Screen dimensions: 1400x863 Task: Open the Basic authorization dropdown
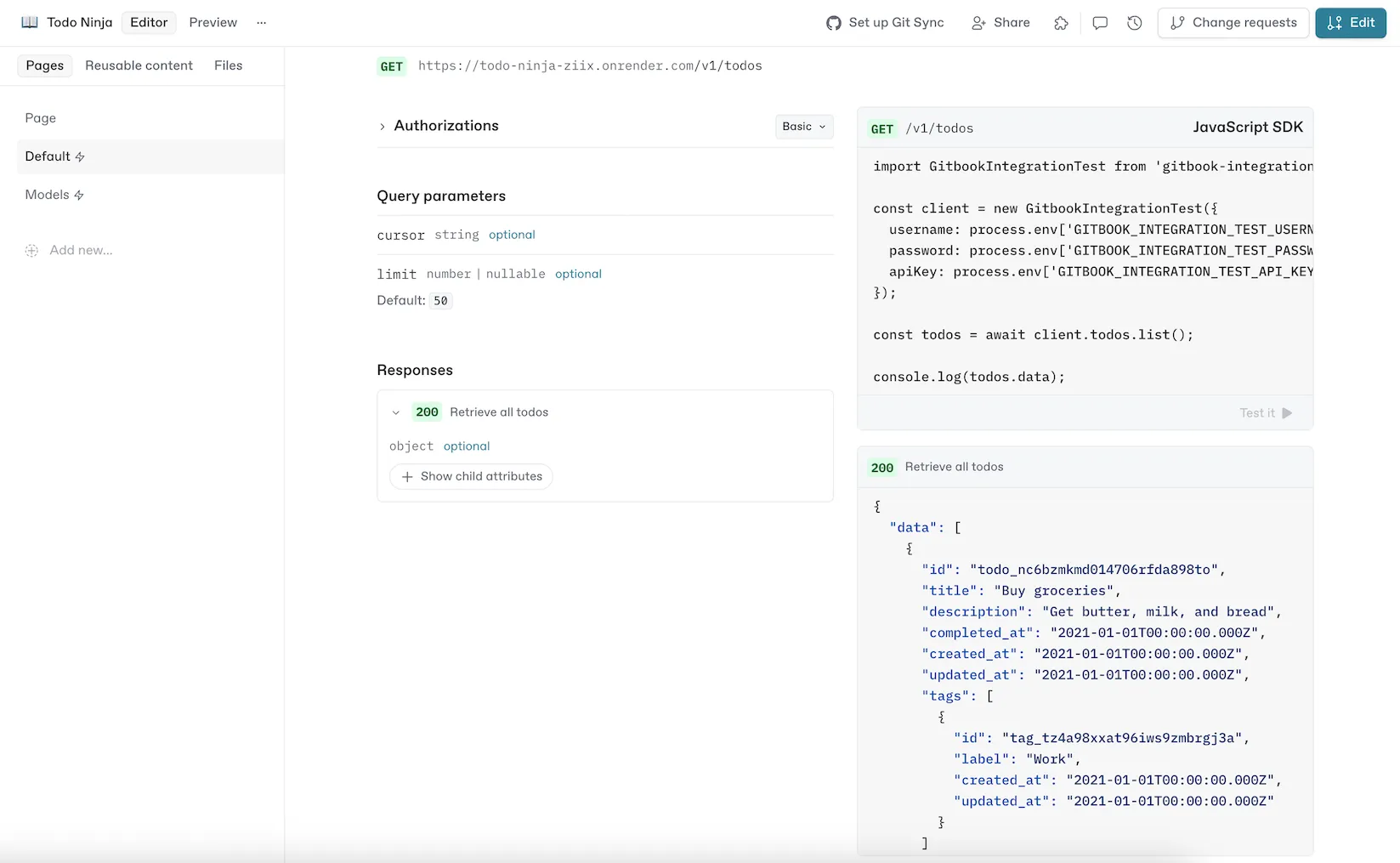point(802,126)
